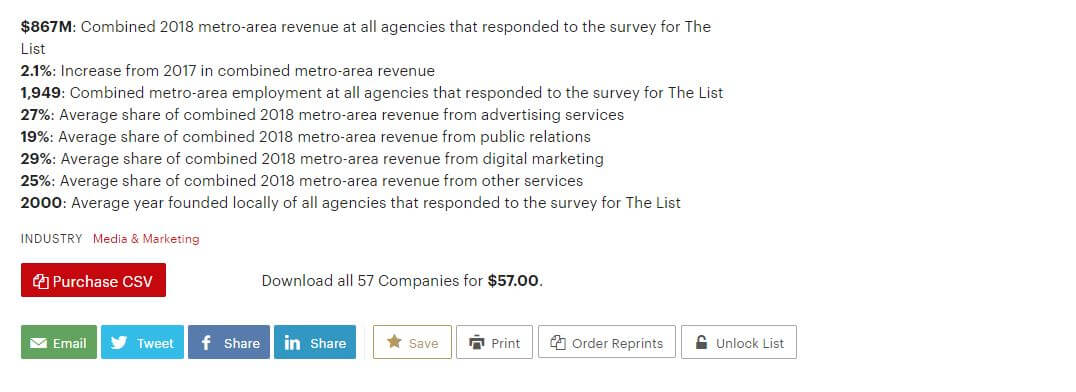Print the page via Print label
The width and height of the screenshot is (1076, 392).
click(506, 343)
